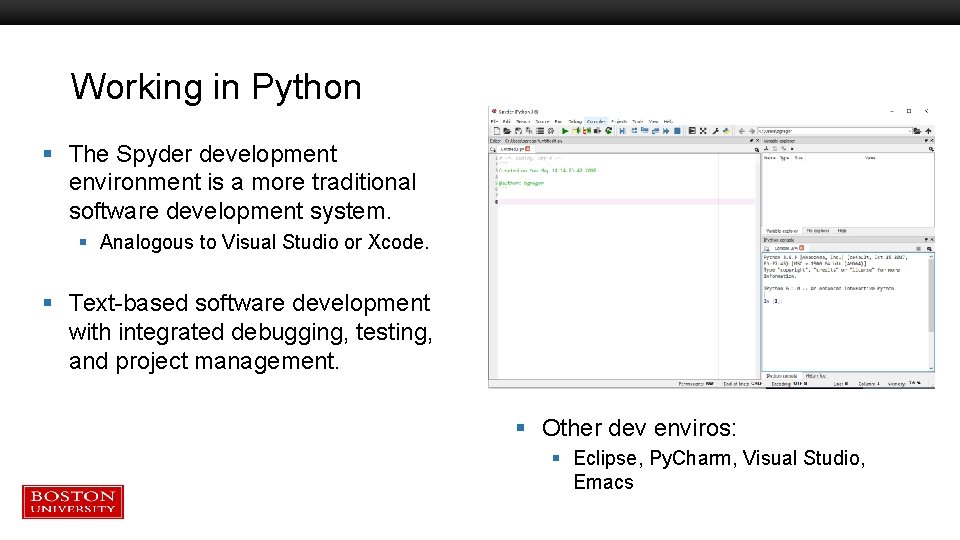
Task: Switch to the Help pane tab
Action: click(x=842, y=231)
